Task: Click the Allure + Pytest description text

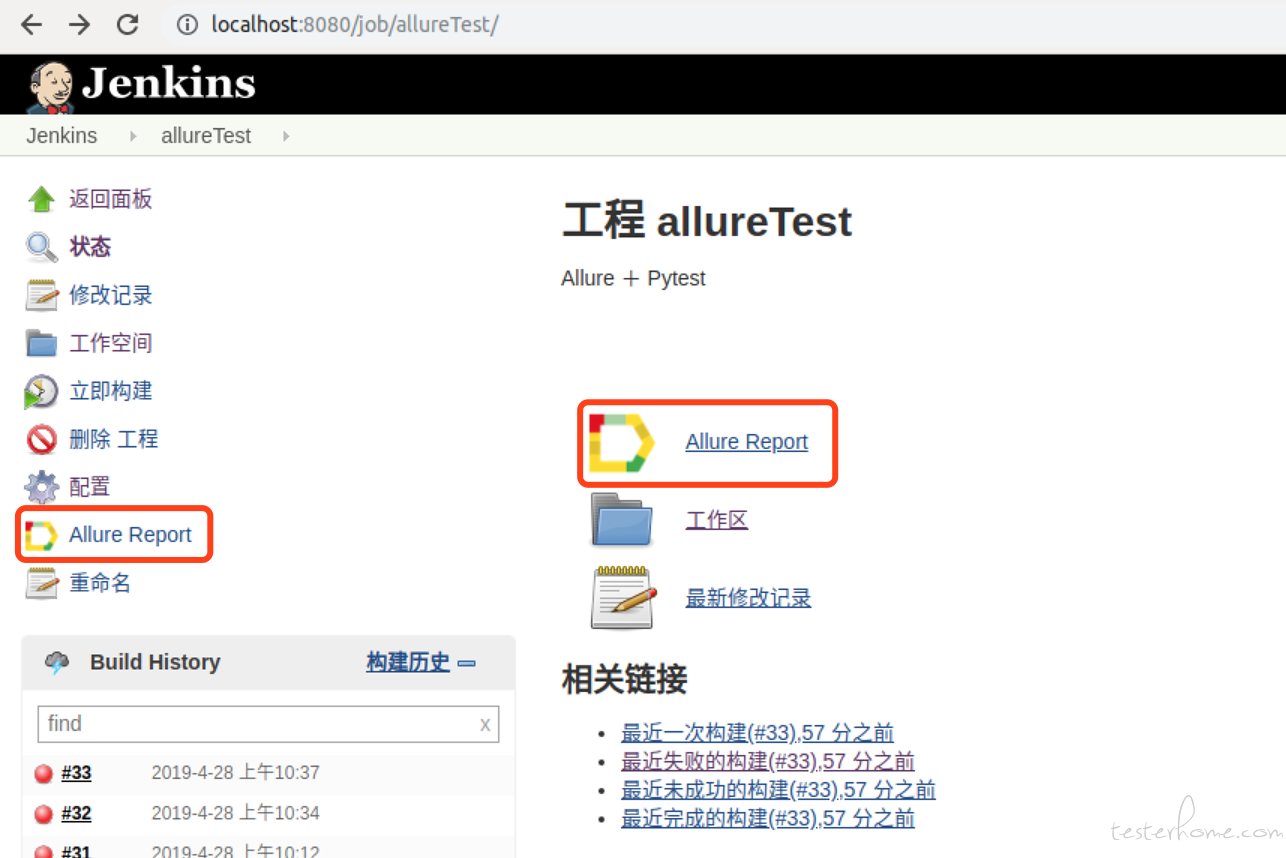Action: (x=633, y=278)
